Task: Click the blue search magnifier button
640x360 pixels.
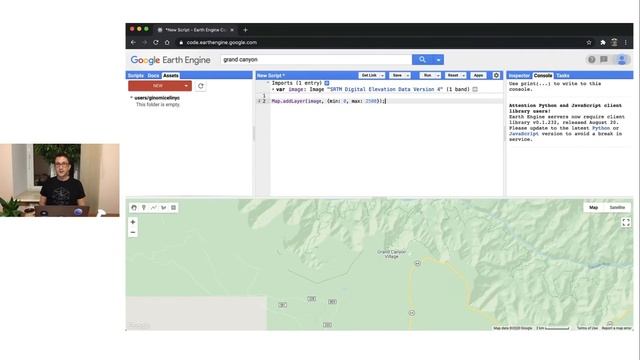Action: point(422,60)
